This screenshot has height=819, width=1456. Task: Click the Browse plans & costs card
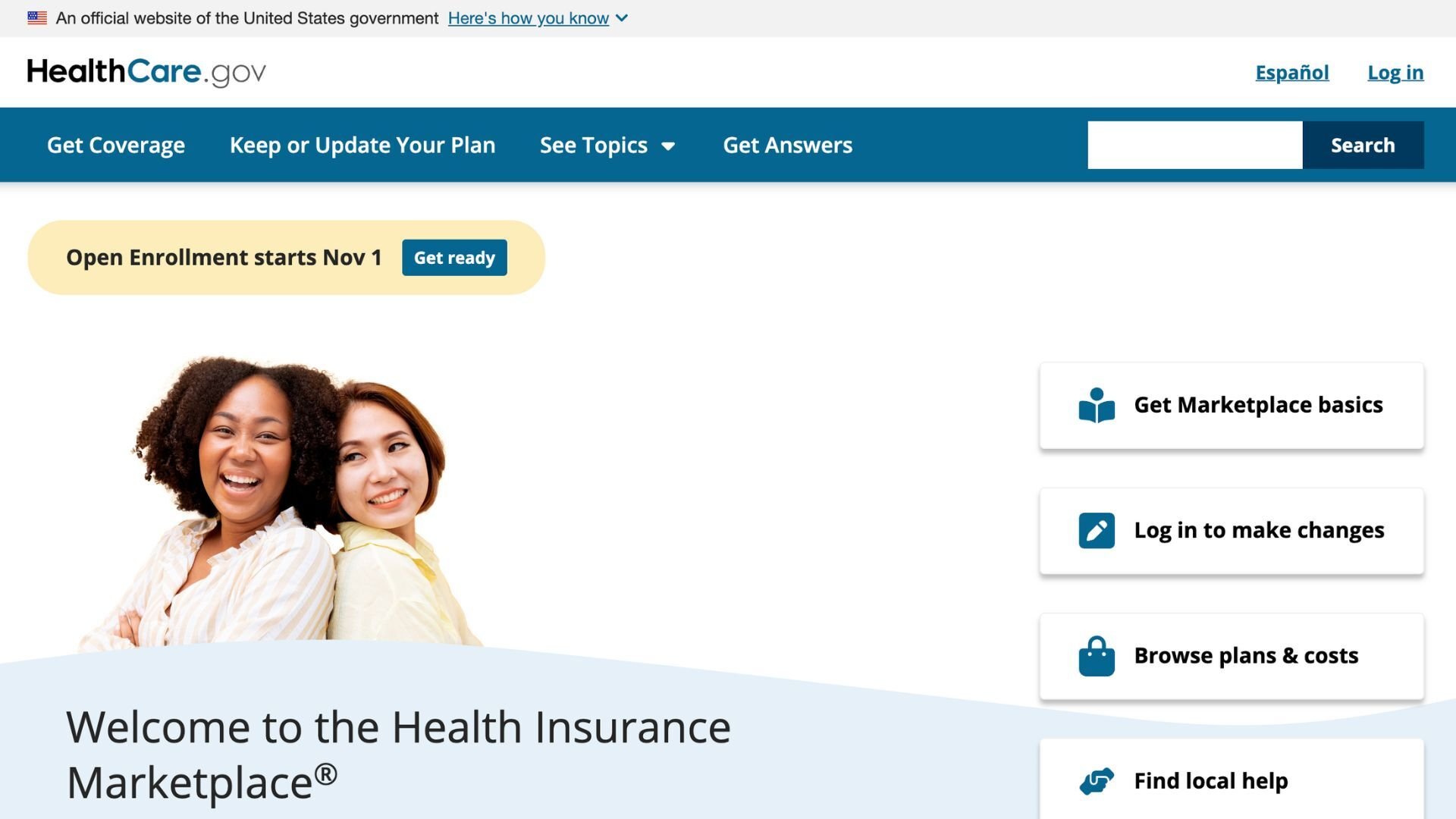click(1232, 654)
